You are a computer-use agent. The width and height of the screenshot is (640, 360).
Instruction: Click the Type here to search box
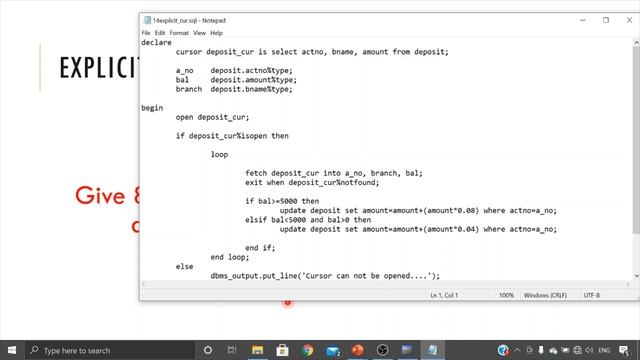coord(110,350)
